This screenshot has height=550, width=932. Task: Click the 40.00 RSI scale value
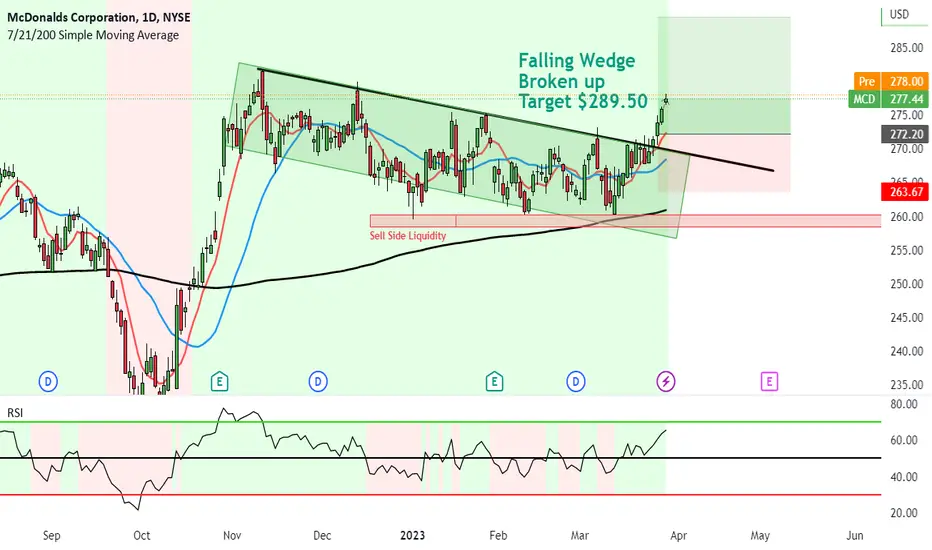[903, 477]
